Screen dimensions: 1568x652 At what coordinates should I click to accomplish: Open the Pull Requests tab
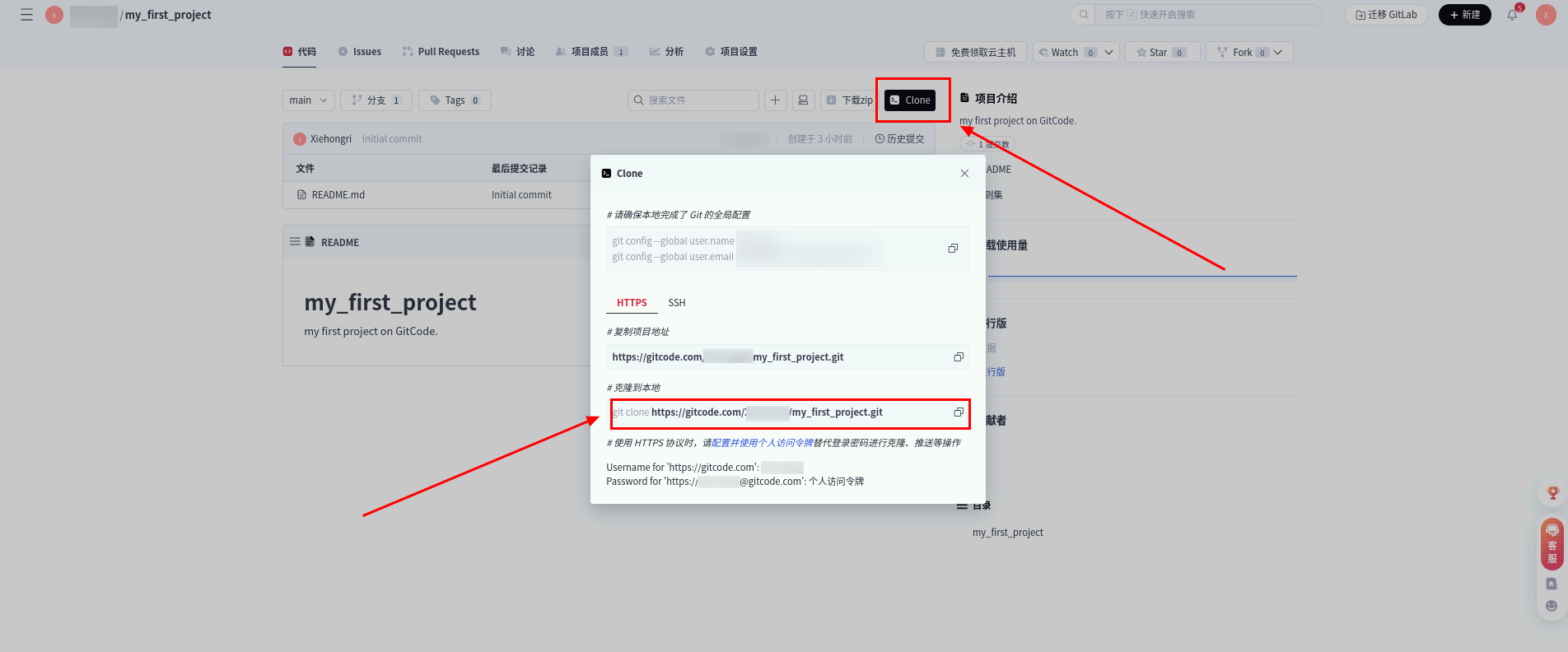coord(441,52)
